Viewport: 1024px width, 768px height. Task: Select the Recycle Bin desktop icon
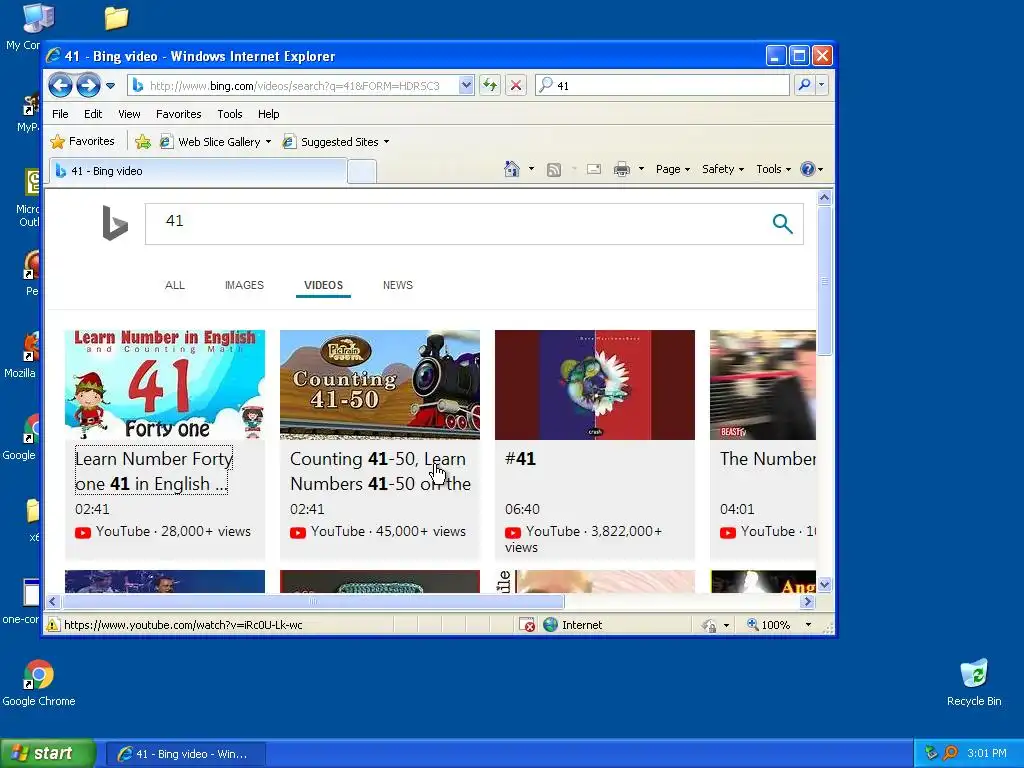(974, 683)
